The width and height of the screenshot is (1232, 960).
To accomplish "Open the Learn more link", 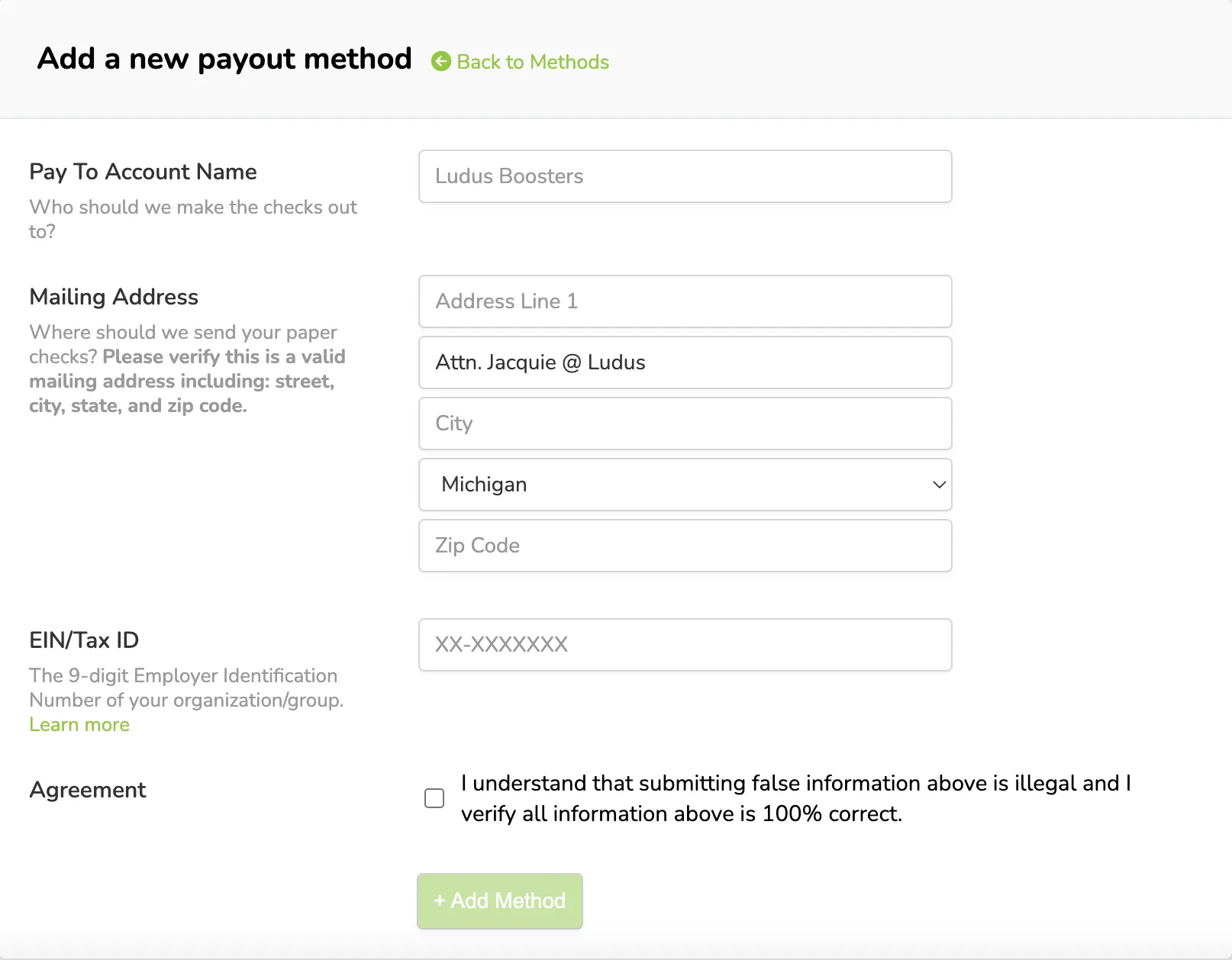I will click(x=79, y=724).
